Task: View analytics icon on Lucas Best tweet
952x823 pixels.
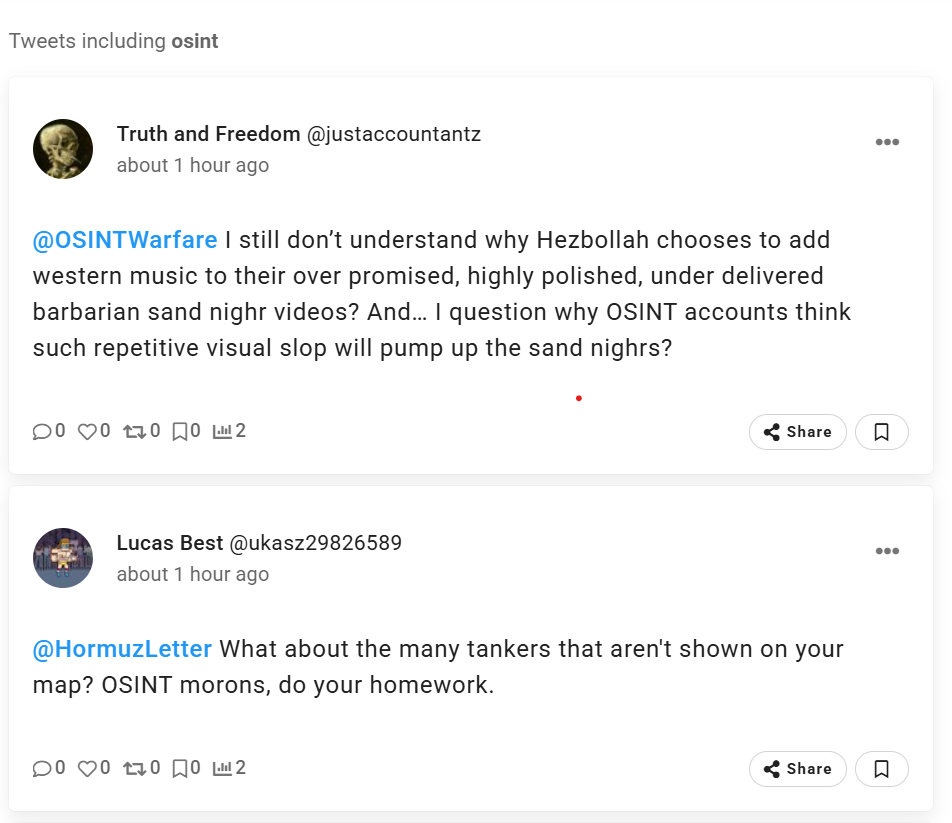Action: 222,769
